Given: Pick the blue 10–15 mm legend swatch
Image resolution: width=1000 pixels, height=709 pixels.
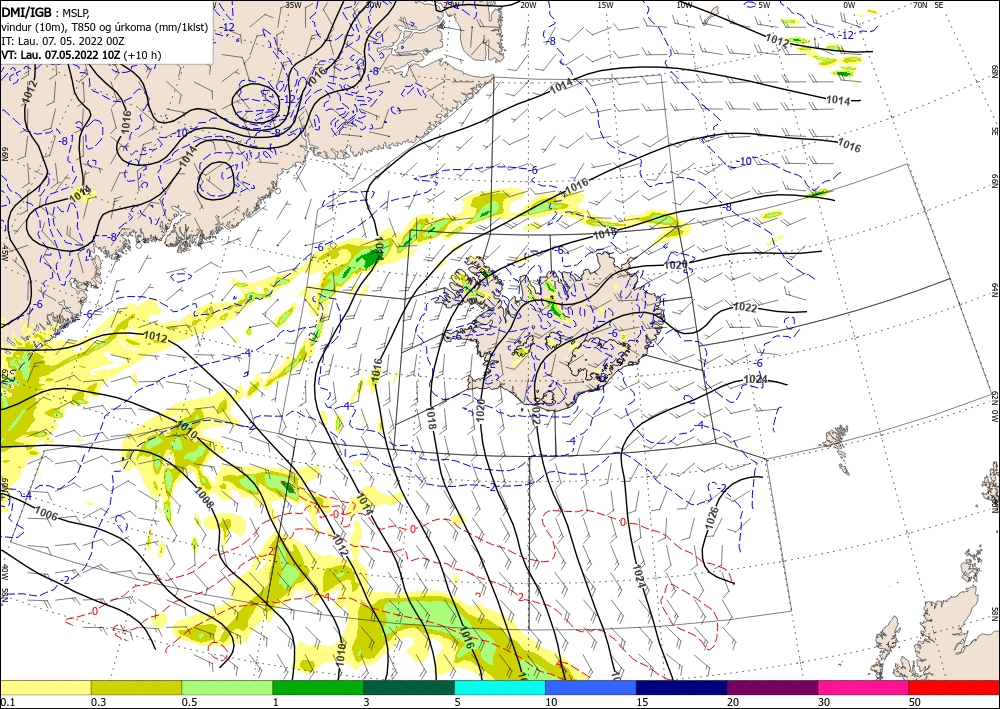Looking at the screenshot, I should click(591, 687).
